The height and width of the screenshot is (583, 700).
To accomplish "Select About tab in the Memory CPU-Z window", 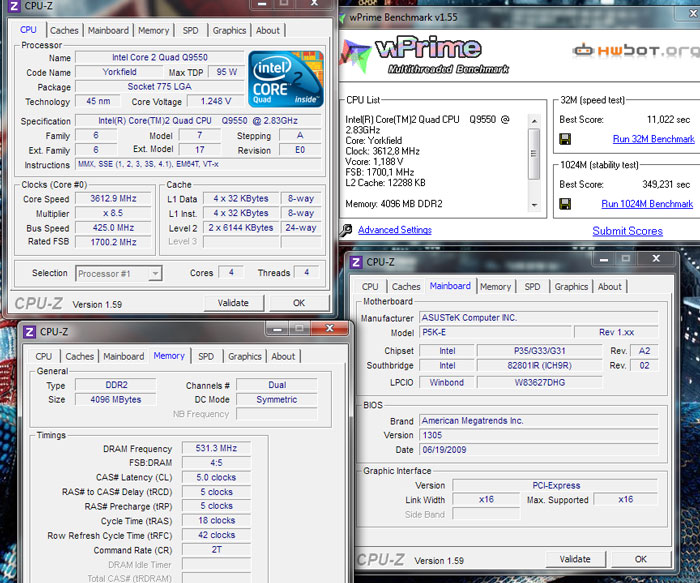I will (283, 356).
